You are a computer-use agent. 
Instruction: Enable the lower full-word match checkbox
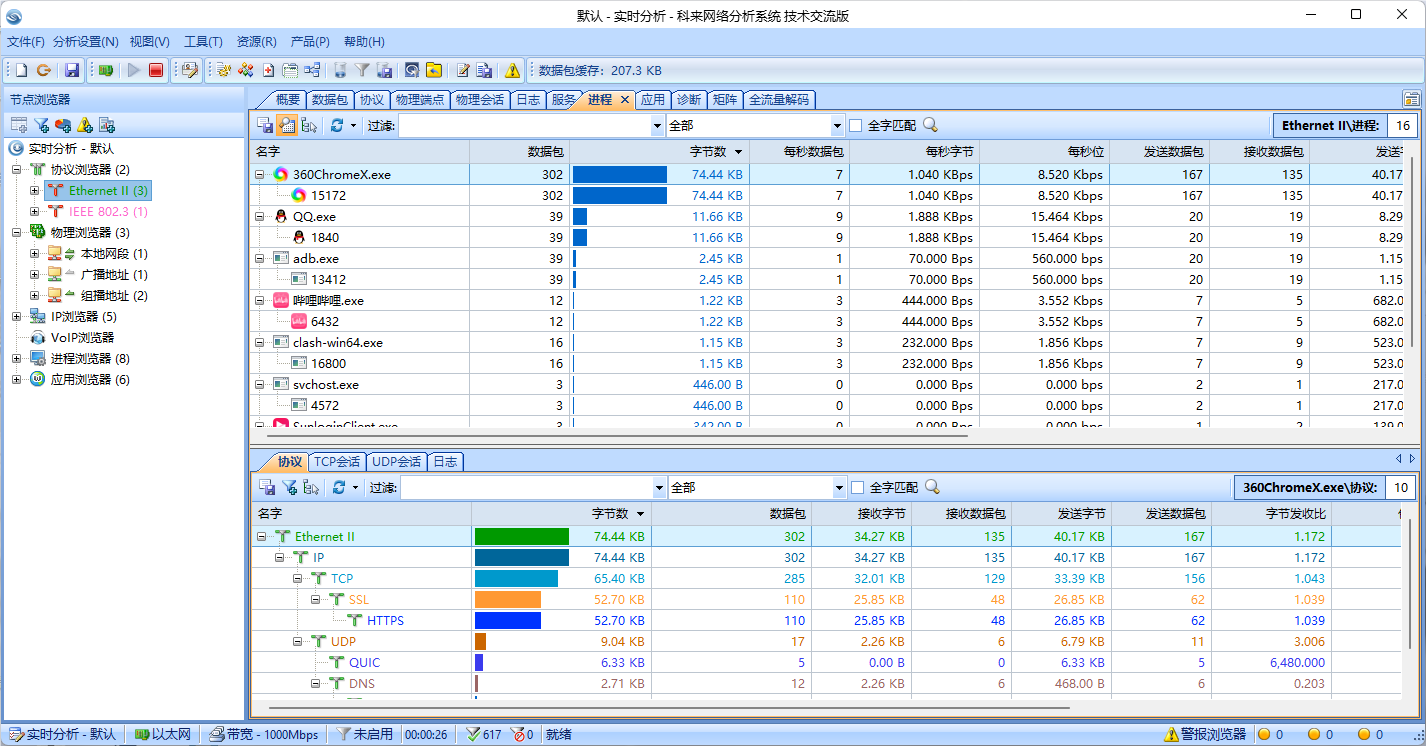[x=857, y=487]
